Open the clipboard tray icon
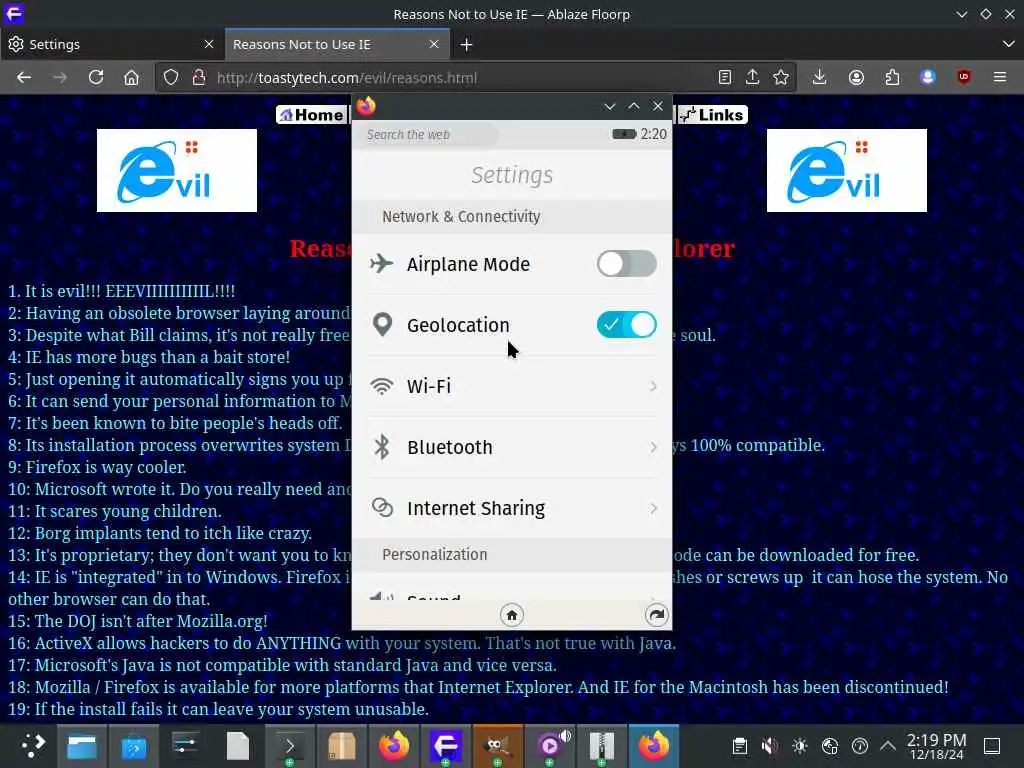This screenshot has width=1024, height=768. pyautogui.click(x=739, y=745)
